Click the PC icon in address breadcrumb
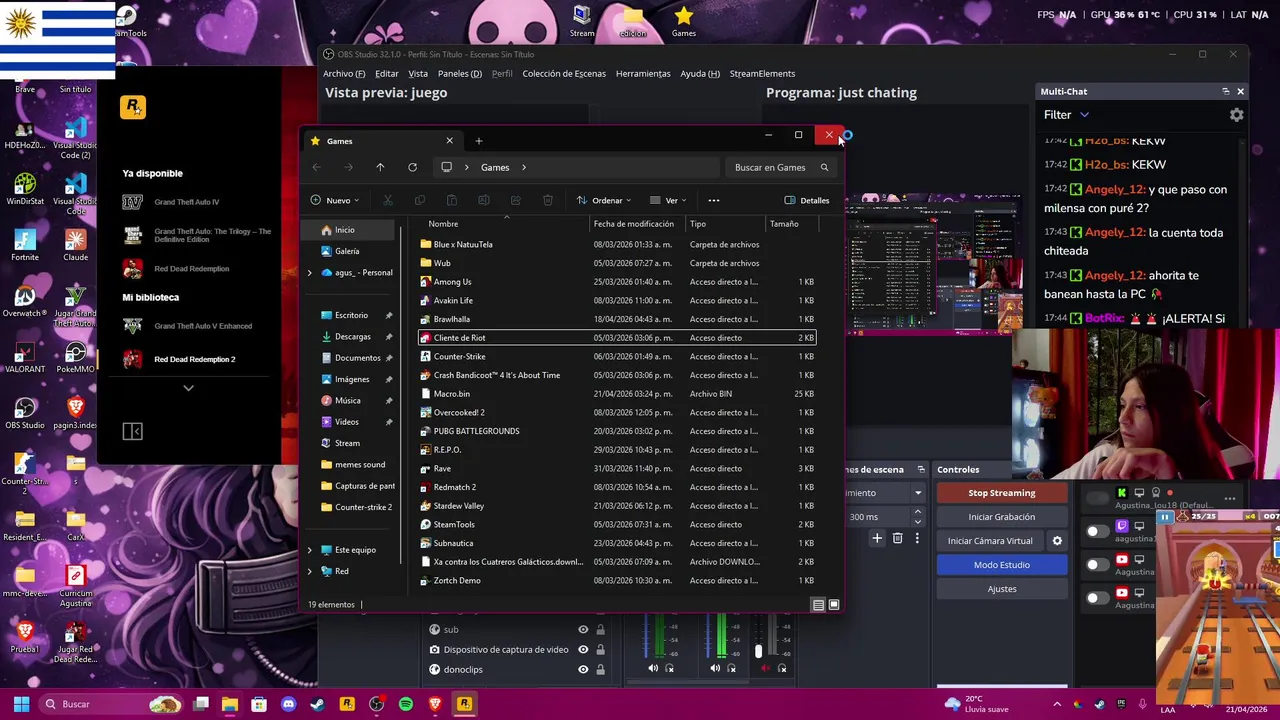This screenshot has width=1280, height=720. 446,167
